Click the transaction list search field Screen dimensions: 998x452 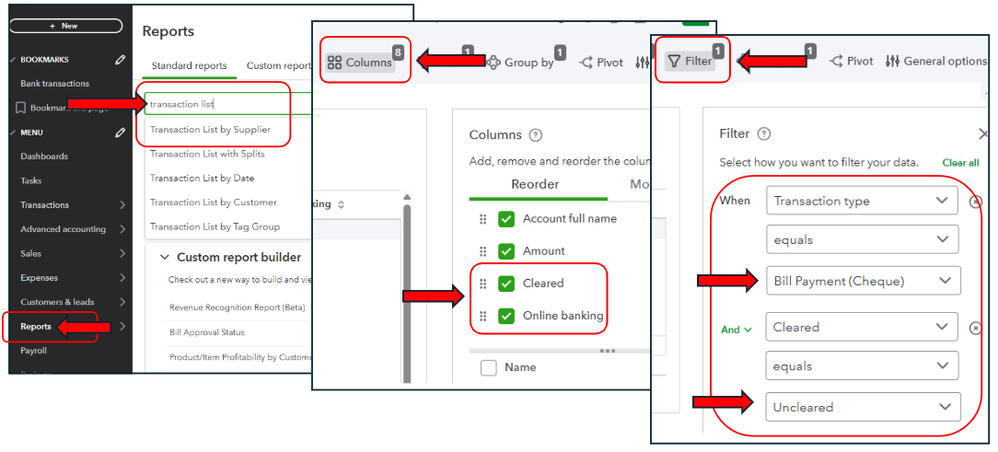tap(228, 104)
